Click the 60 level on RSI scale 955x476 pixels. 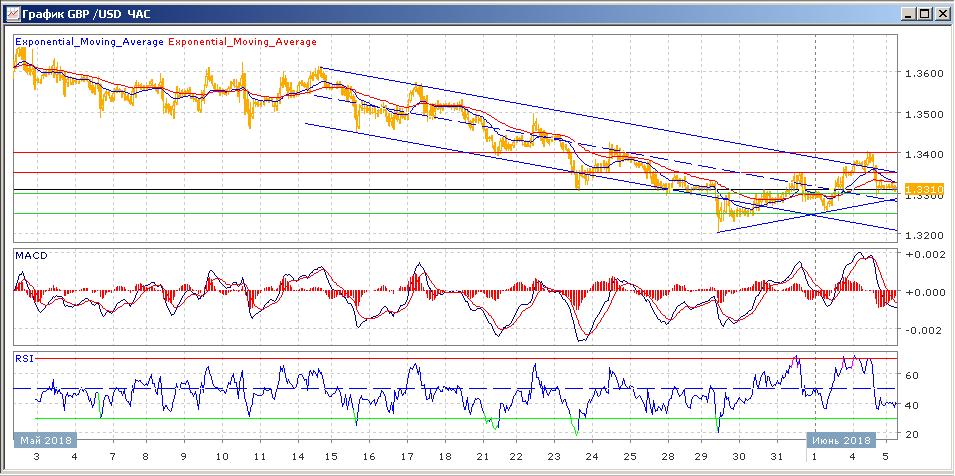(x=912, y=376)
